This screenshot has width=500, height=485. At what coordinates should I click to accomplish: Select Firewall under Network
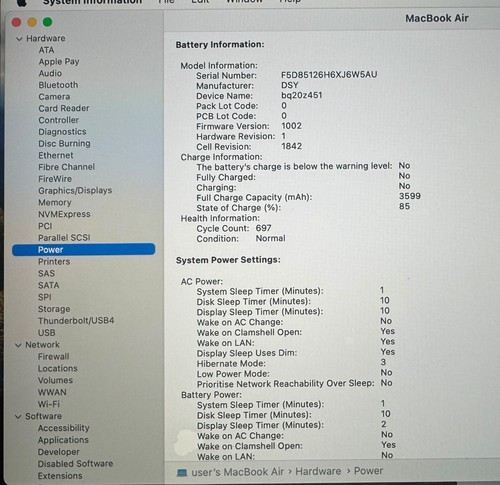[54, 357]
